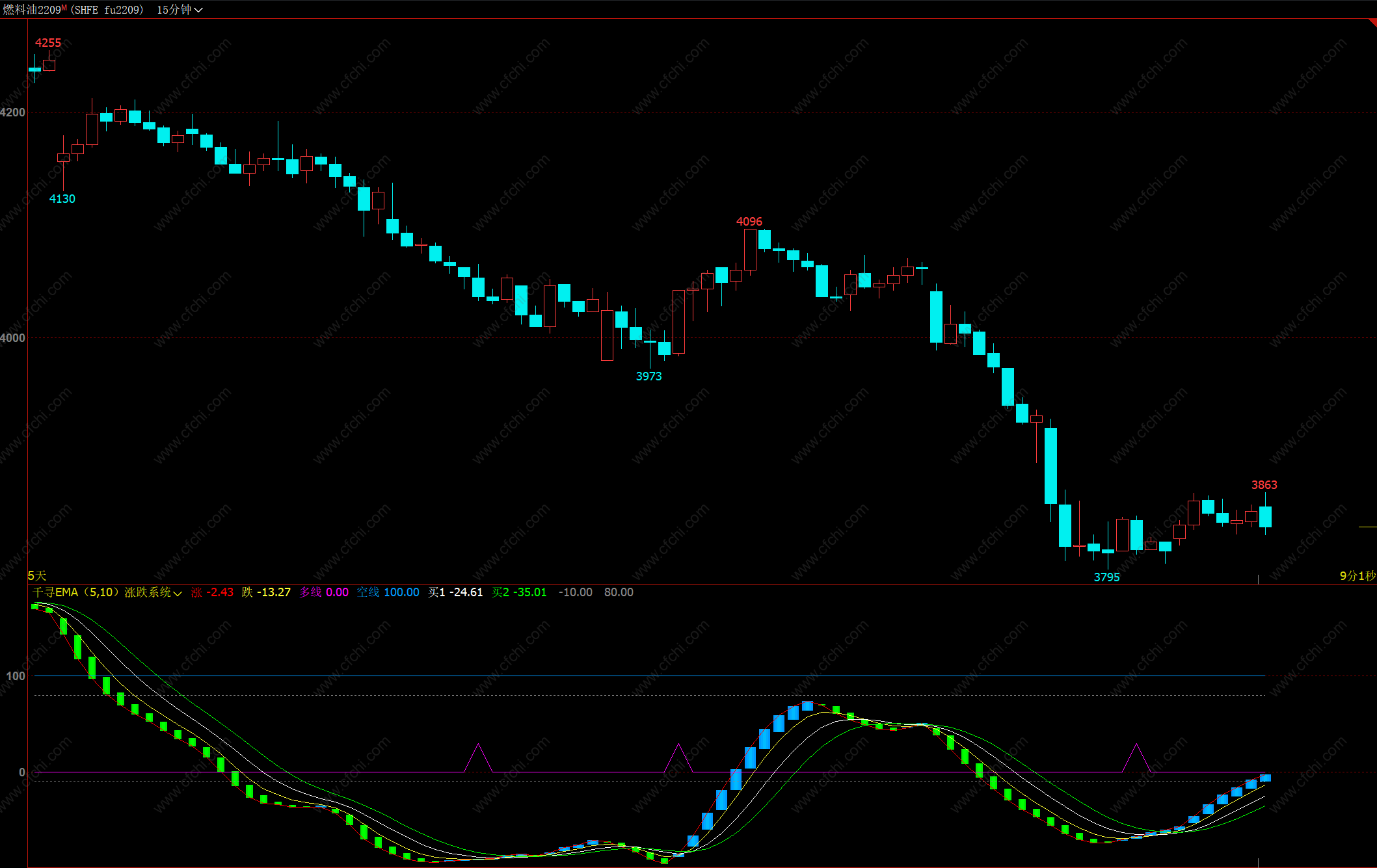Select the candle labeled 3973 low
Image resolution: width=1377 pixels, height=868 pixels.
[650, 341]
